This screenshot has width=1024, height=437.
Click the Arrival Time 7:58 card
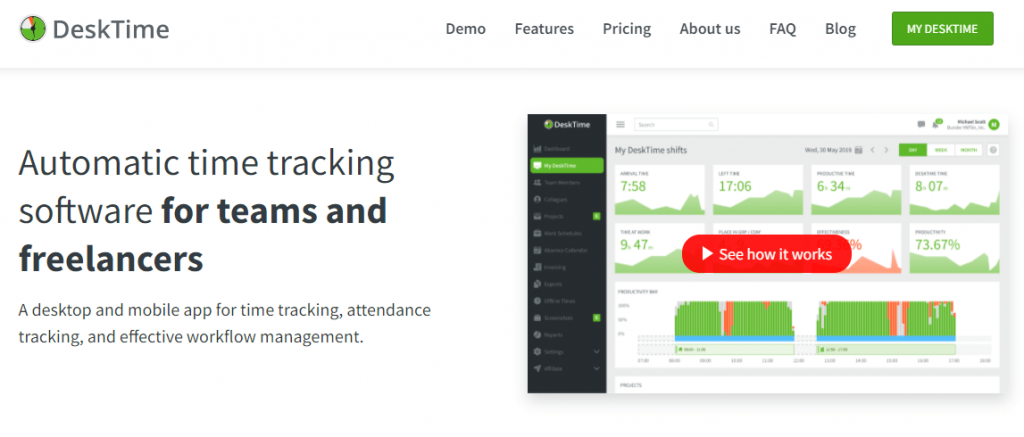[x=660, y=190]
